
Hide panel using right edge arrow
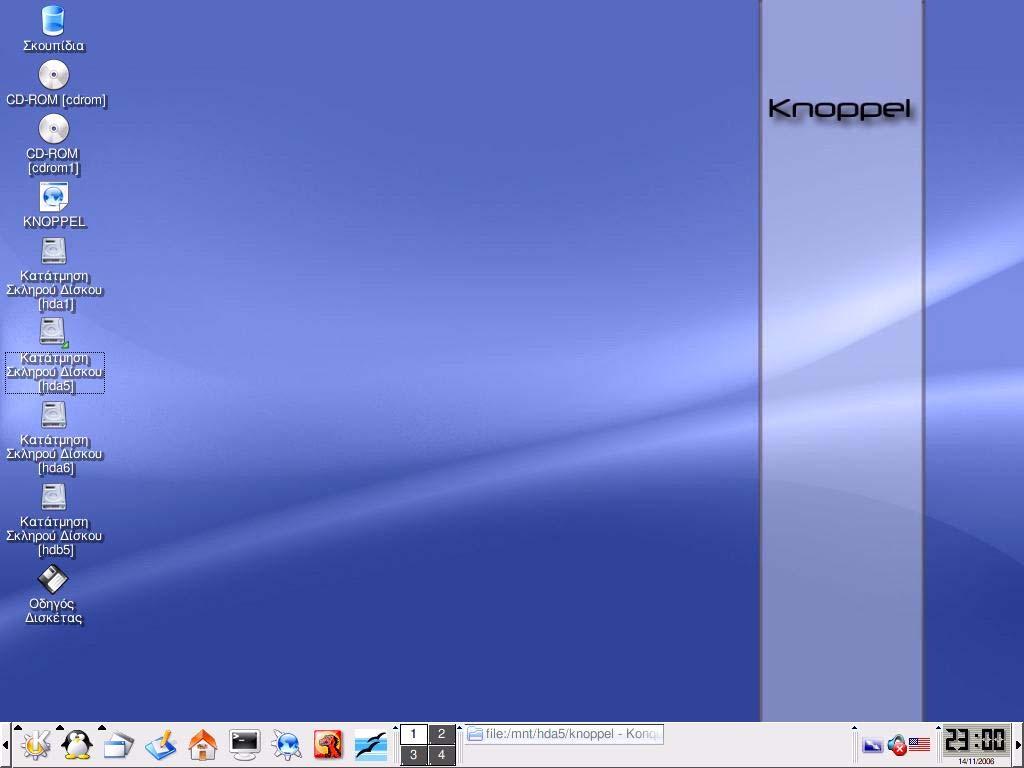click(x=1018, y=745)
